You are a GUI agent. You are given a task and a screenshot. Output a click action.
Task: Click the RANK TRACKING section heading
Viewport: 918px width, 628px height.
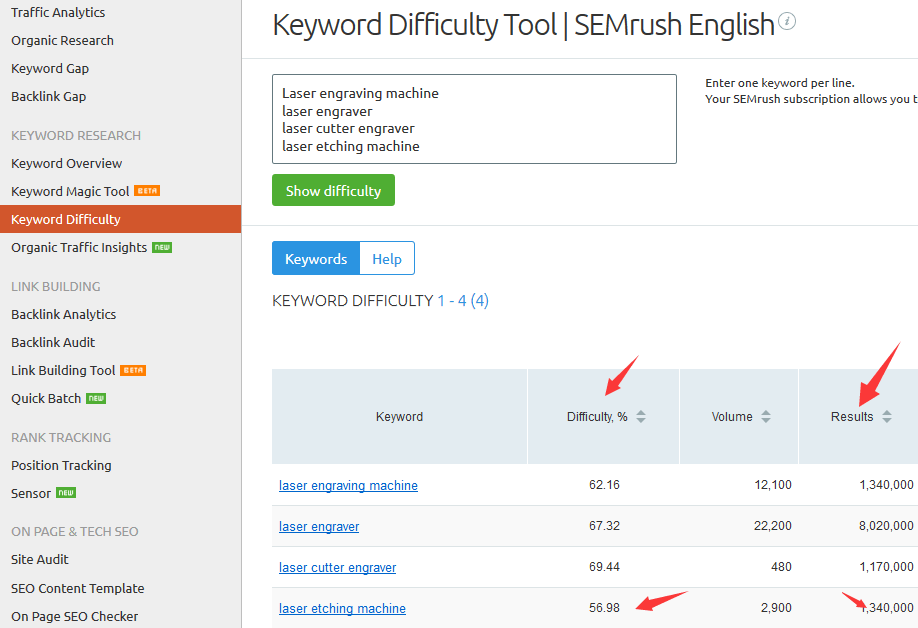pos(61,437)
